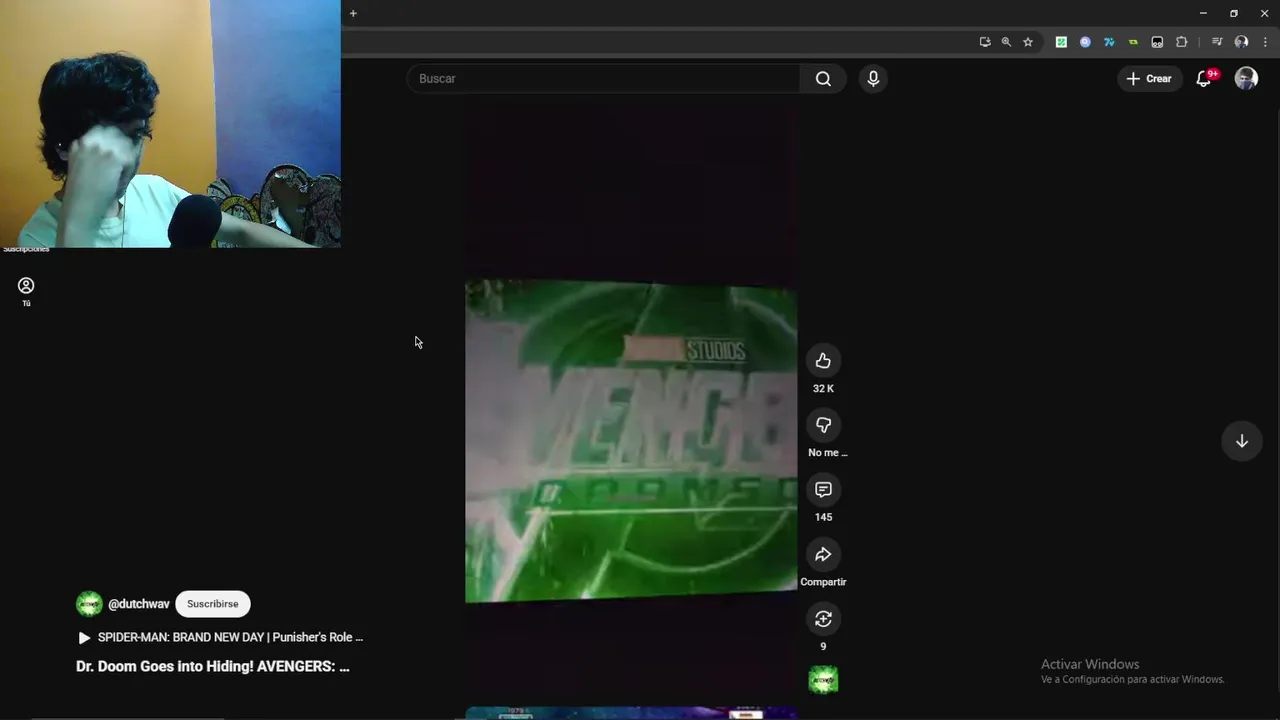Image resolution: width=1280 pixels, height=720 pixels.
Task: Click the purple circle search extension icon
Action: [1085, 42]
